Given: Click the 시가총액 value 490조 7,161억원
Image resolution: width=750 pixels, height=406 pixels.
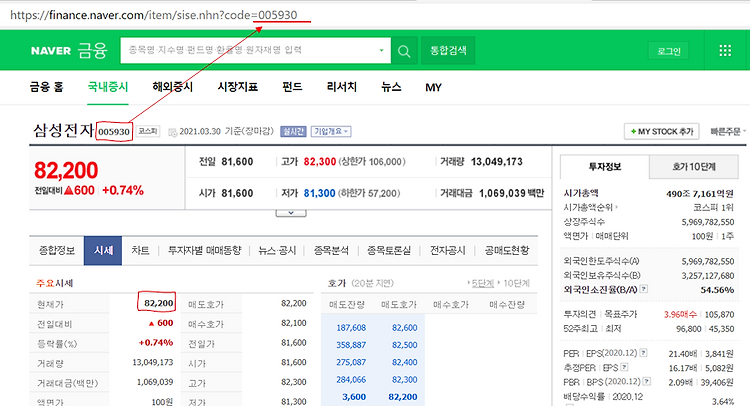Looking at the screenshot, I should point(699,194).
